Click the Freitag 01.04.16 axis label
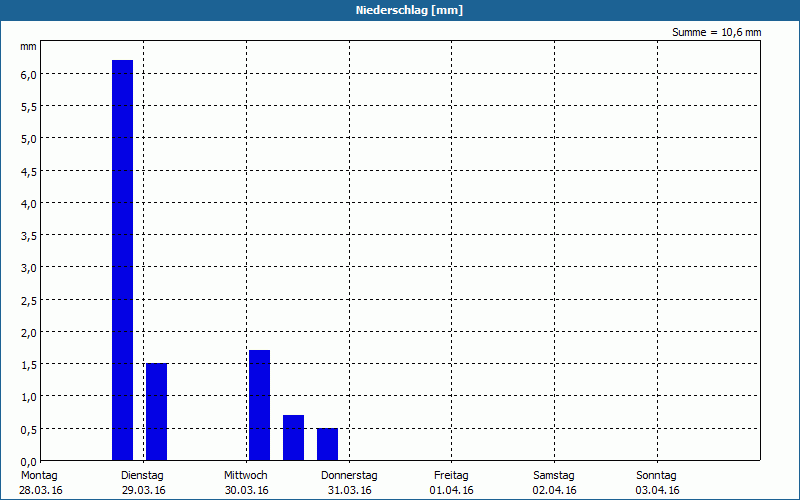Viewport: 800px width, 500px height. point(451,483)
